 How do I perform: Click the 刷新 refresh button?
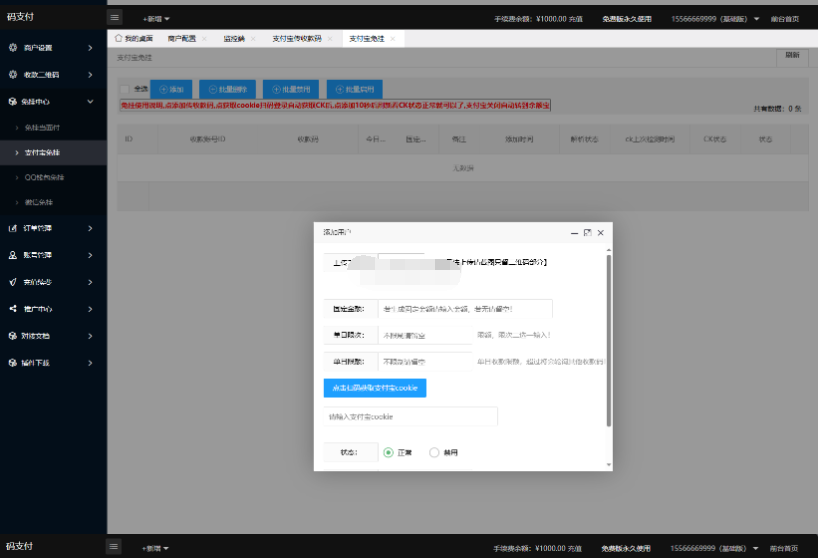pyautogui.click(x=792, y=56)
